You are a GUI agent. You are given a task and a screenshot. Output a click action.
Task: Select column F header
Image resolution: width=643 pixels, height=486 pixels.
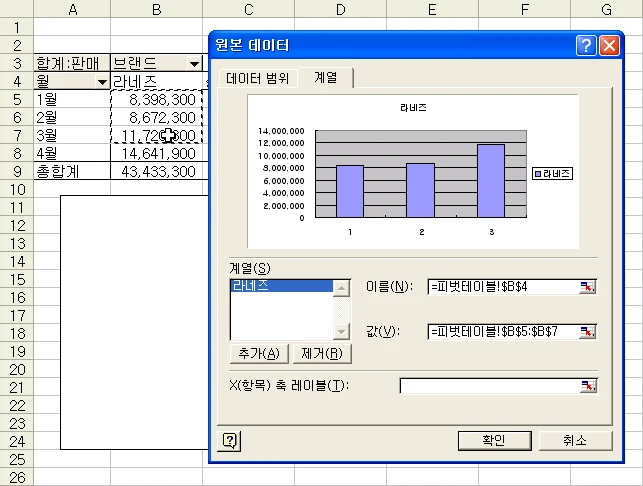click(524, 9)
